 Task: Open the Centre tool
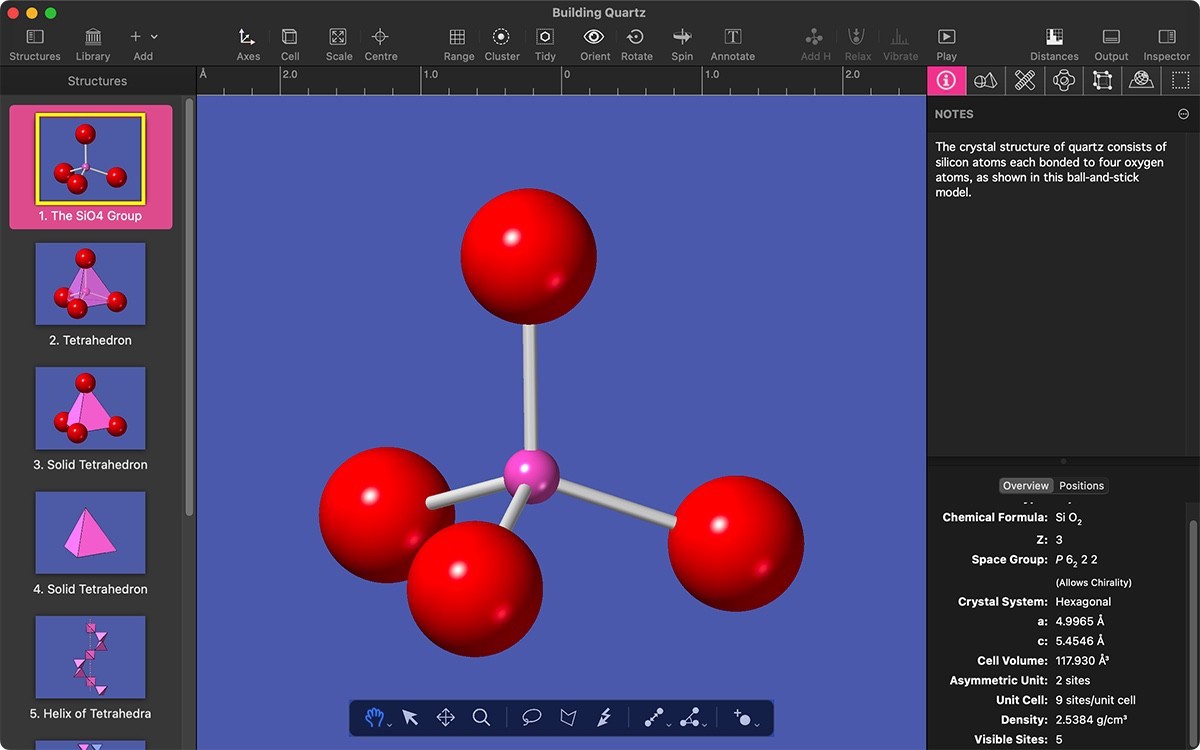380,40
